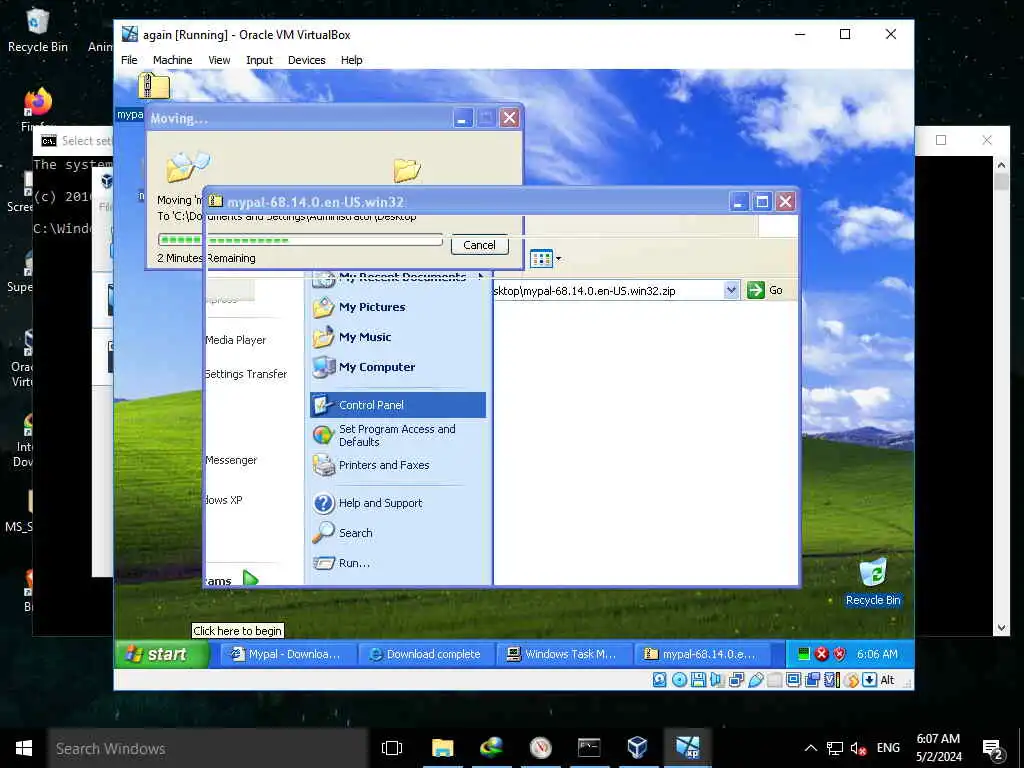The height and width of the screenshot is (768, 1024).
Task: Click VirtualBox floppy disk status icon
Action: [698, 680]
